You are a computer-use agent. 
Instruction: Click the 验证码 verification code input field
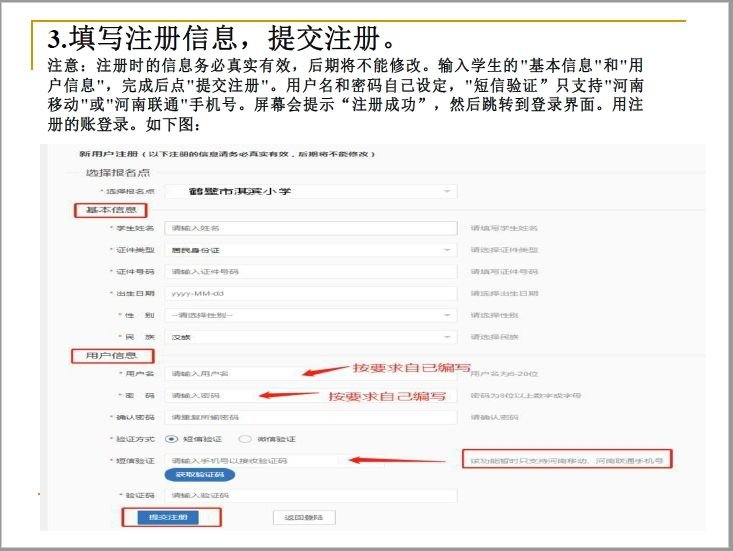[x=310, y=495]
